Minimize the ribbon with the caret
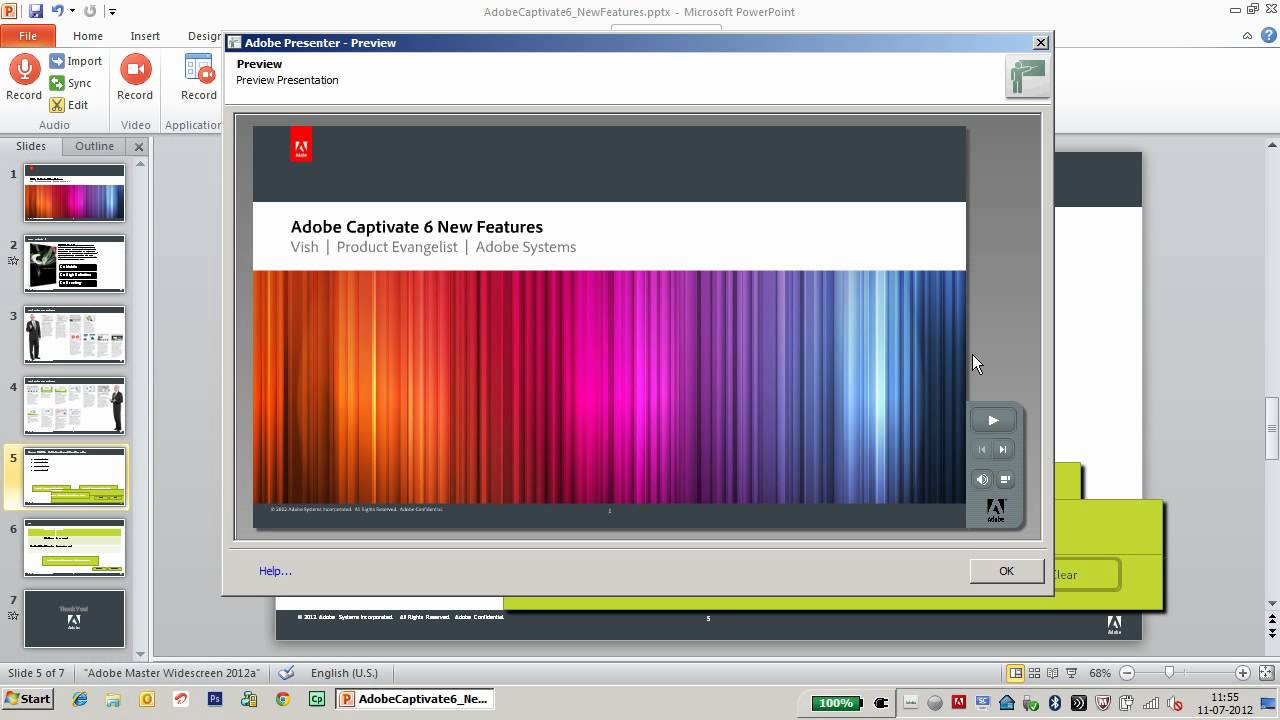This screenshot has width=1280, height=720. [1248, 36]
